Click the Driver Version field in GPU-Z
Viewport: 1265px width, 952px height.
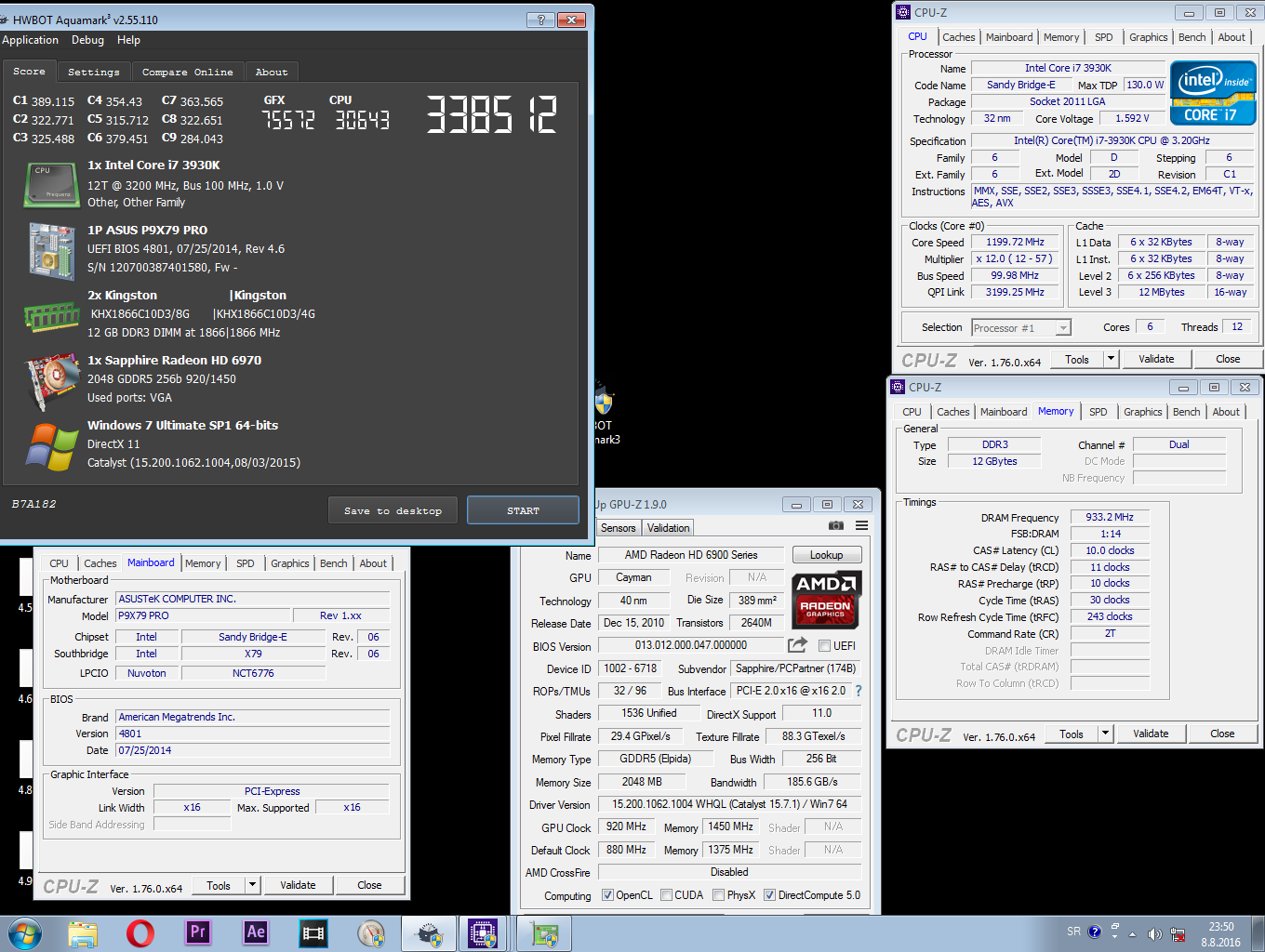(729, 804)
